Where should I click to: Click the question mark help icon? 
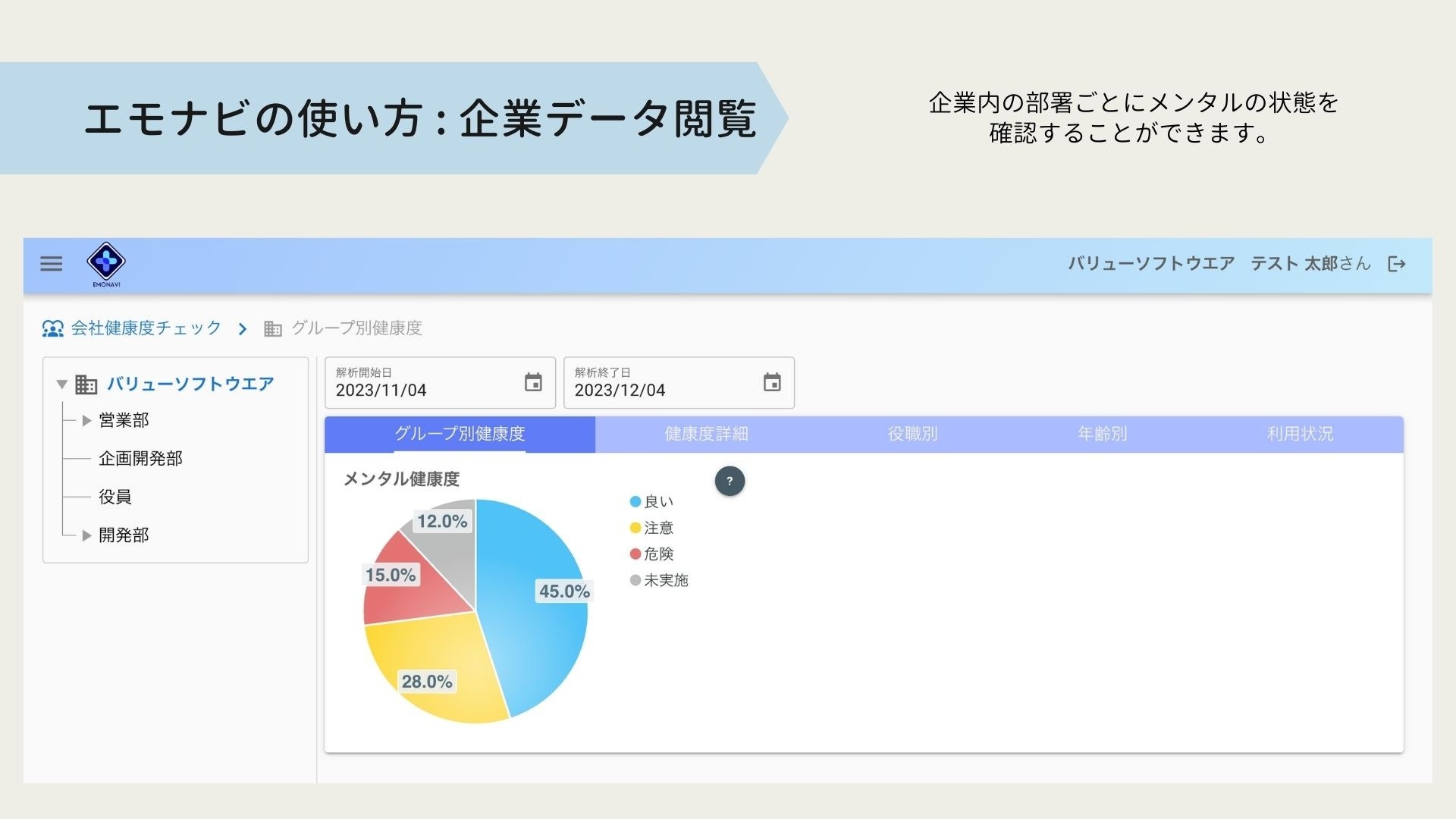[730, 481]
